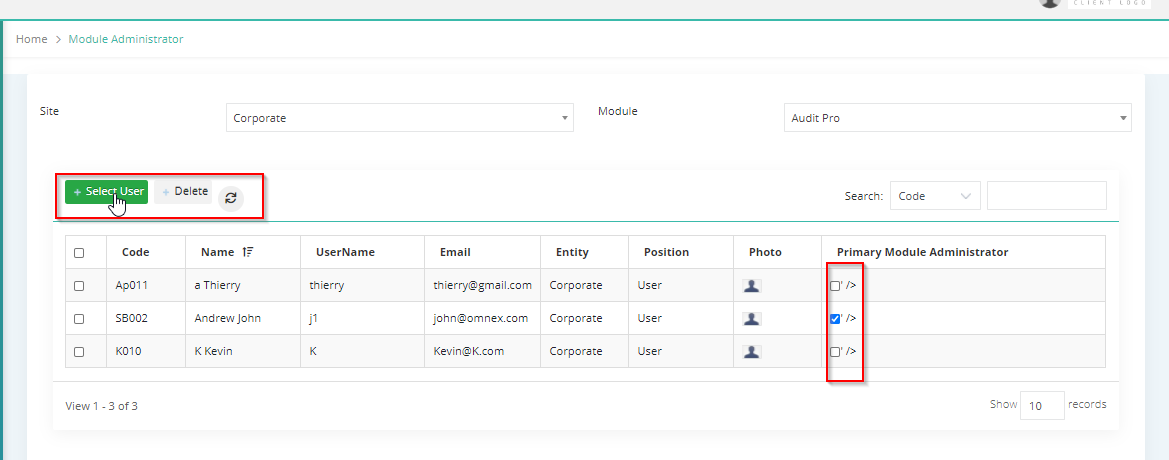Click the green Select User button
This screenshot has height=460, width=1169.
[107, 192]
